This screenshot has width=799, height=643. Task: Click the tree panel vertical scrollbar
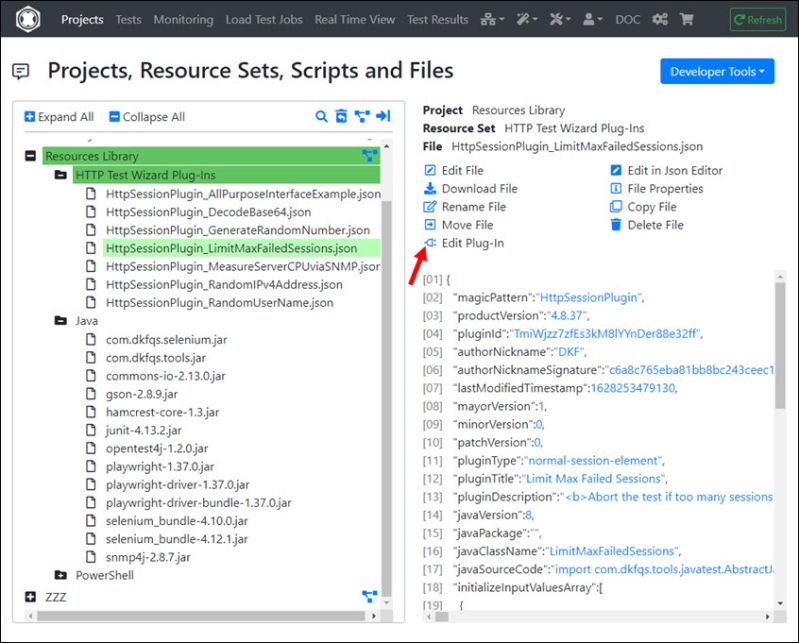pyautogui.click(x=387, y=398)
